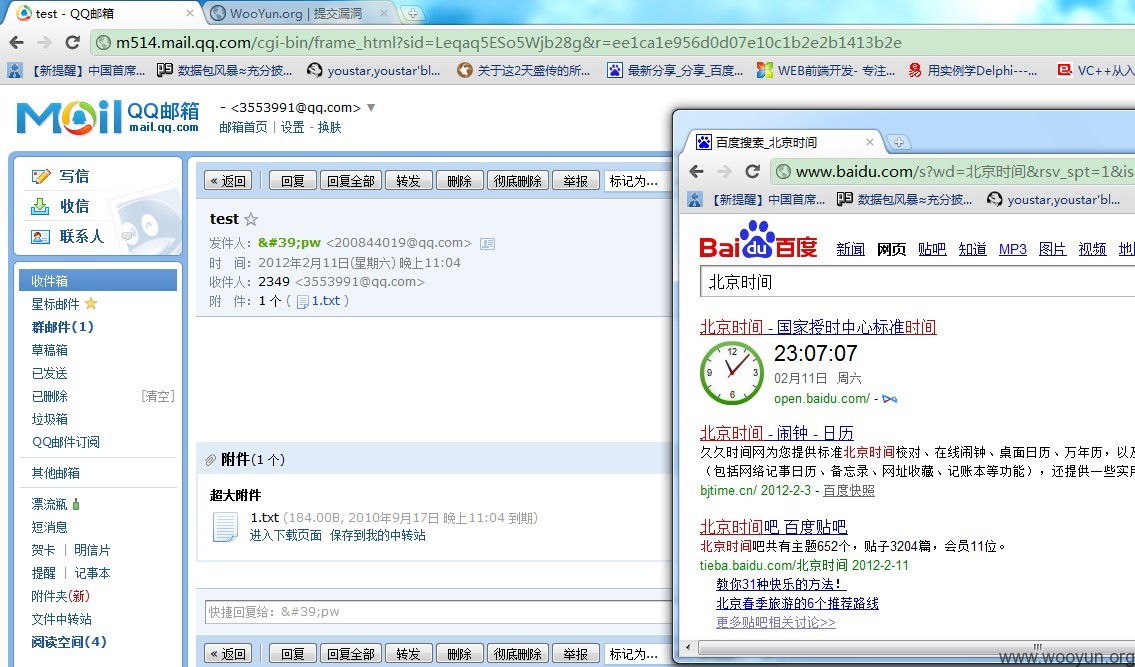Reload the Baidu search page
Image resolution: width=1135 pixels, height=667 pixels.
[752, 172]
